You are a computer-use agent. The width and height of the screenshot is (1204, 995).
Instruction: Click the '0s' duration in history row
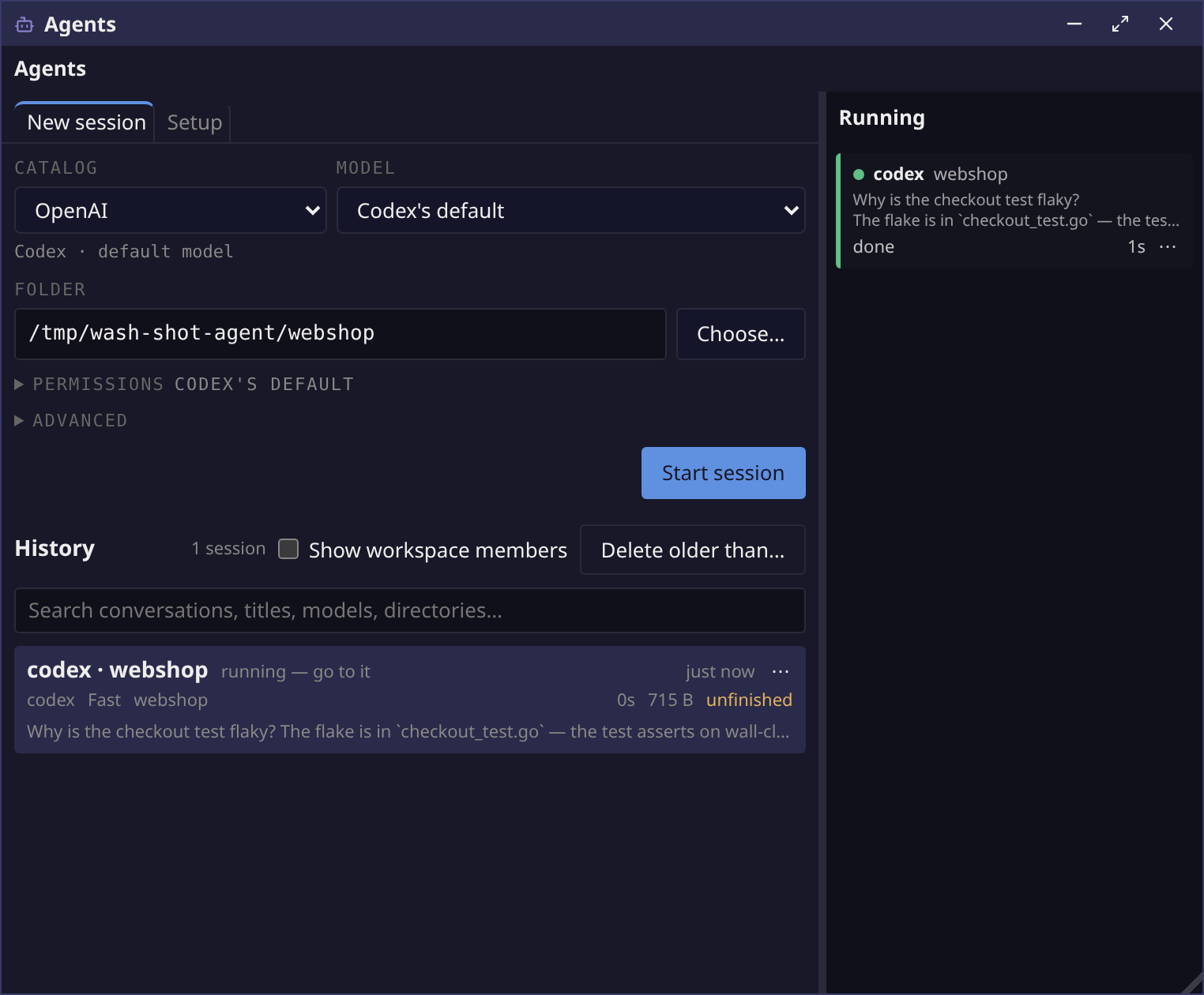(626, 700)
